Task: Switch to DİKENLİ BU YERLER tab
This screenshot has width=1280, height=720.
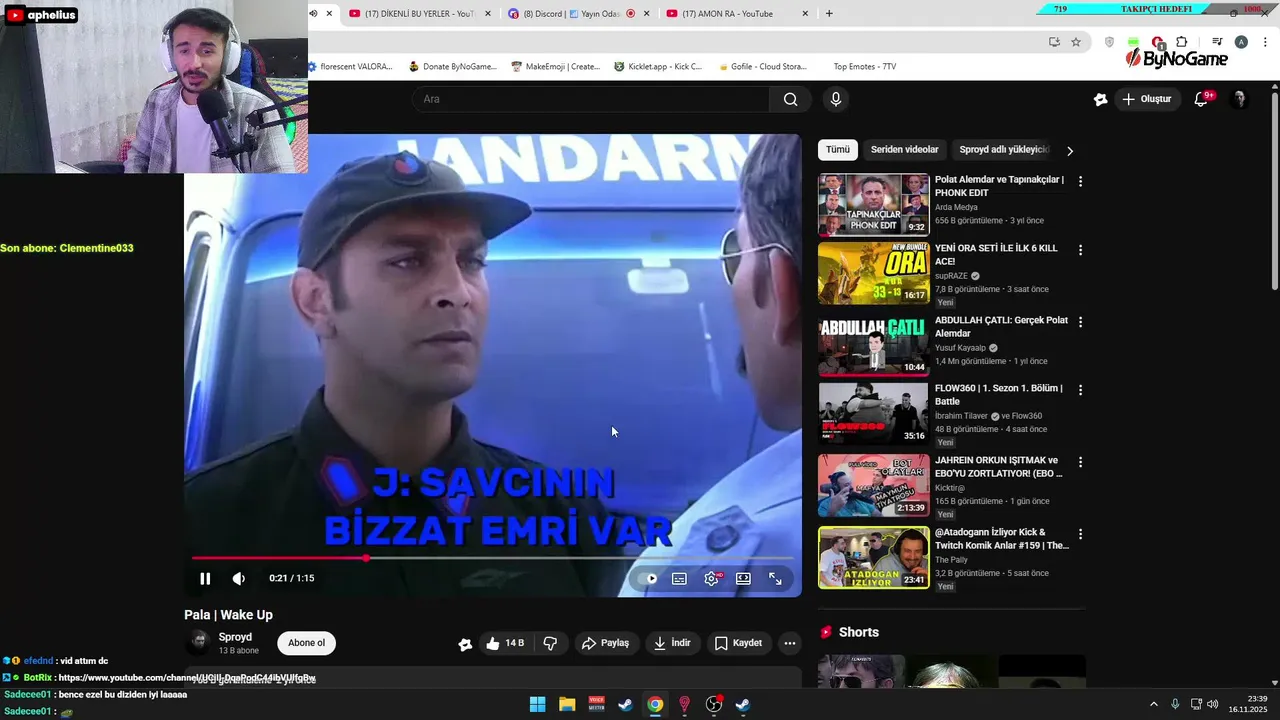Action: coord(420,14)
